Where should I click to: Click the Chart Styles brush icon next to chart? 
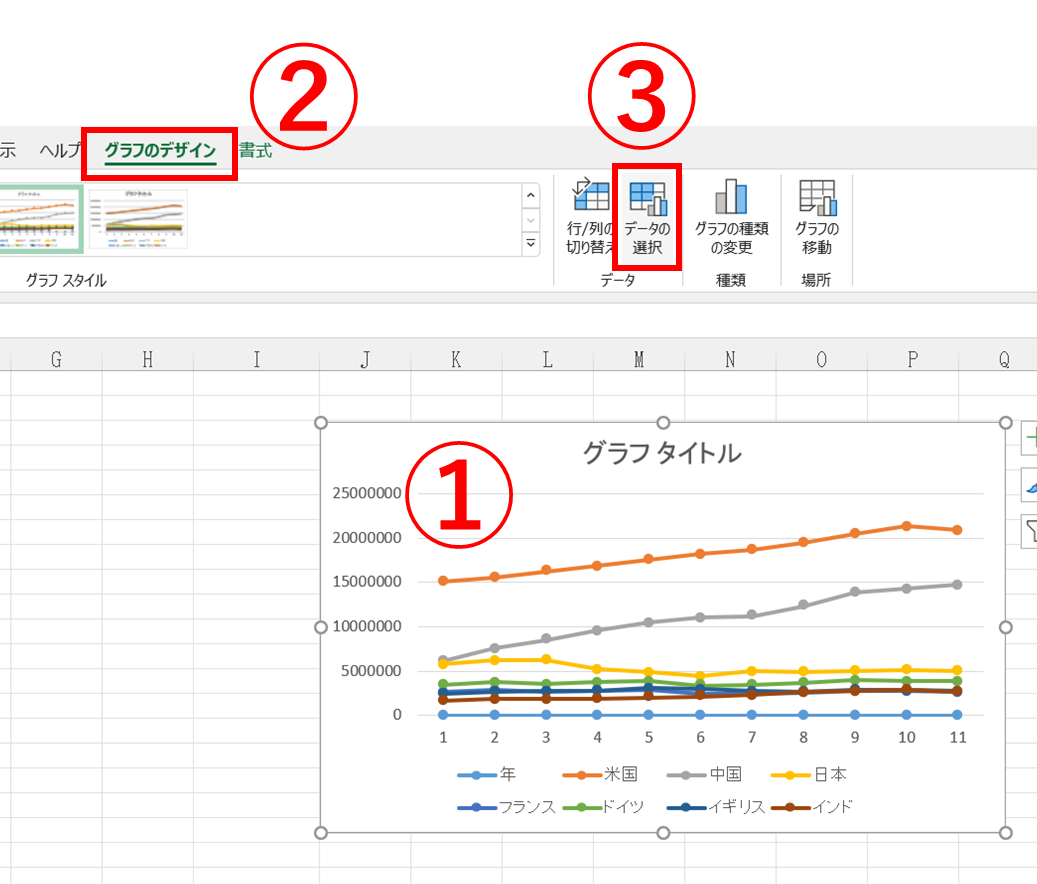[1030, 485]
